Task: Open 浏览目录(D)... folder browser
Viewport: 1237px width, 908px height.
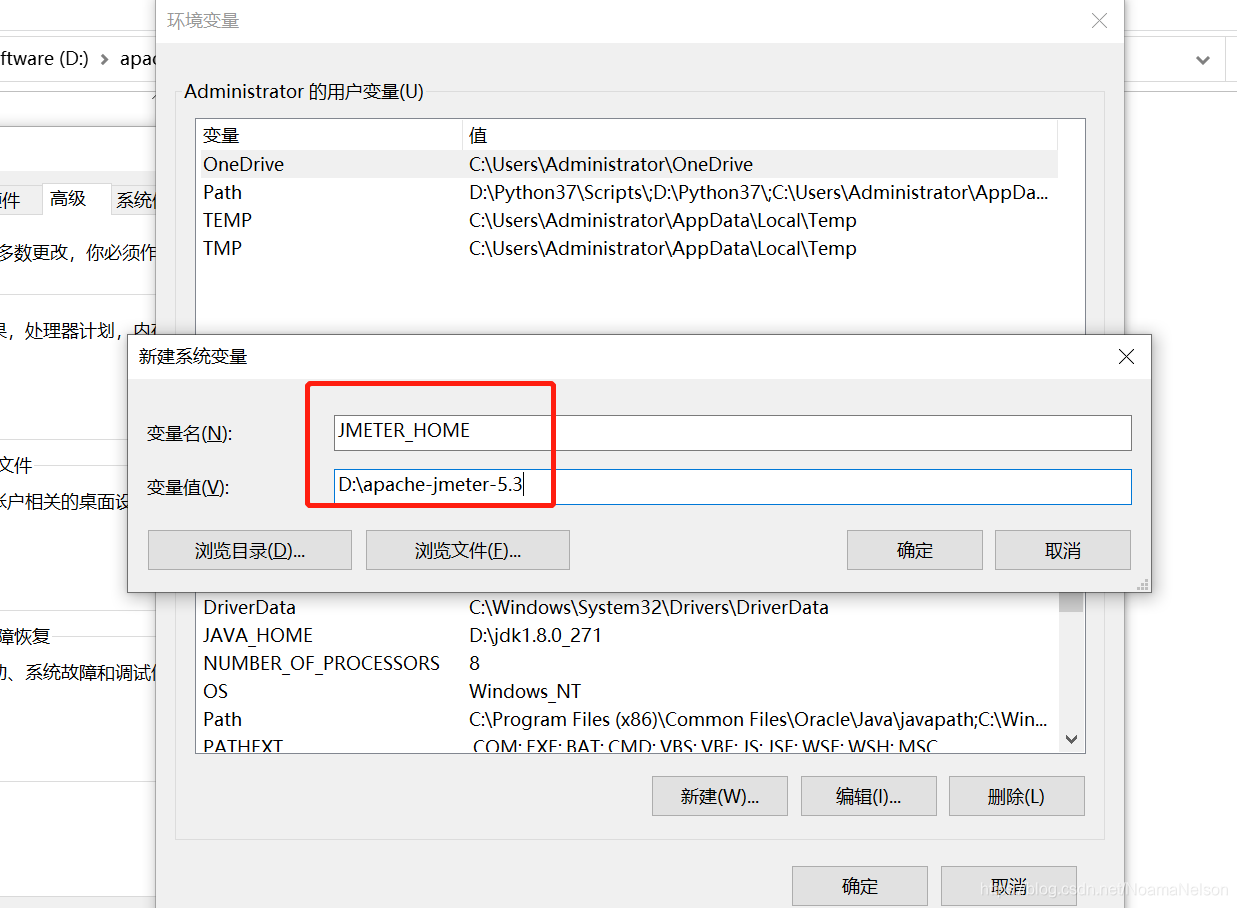Action: click(x=250, y=550)
